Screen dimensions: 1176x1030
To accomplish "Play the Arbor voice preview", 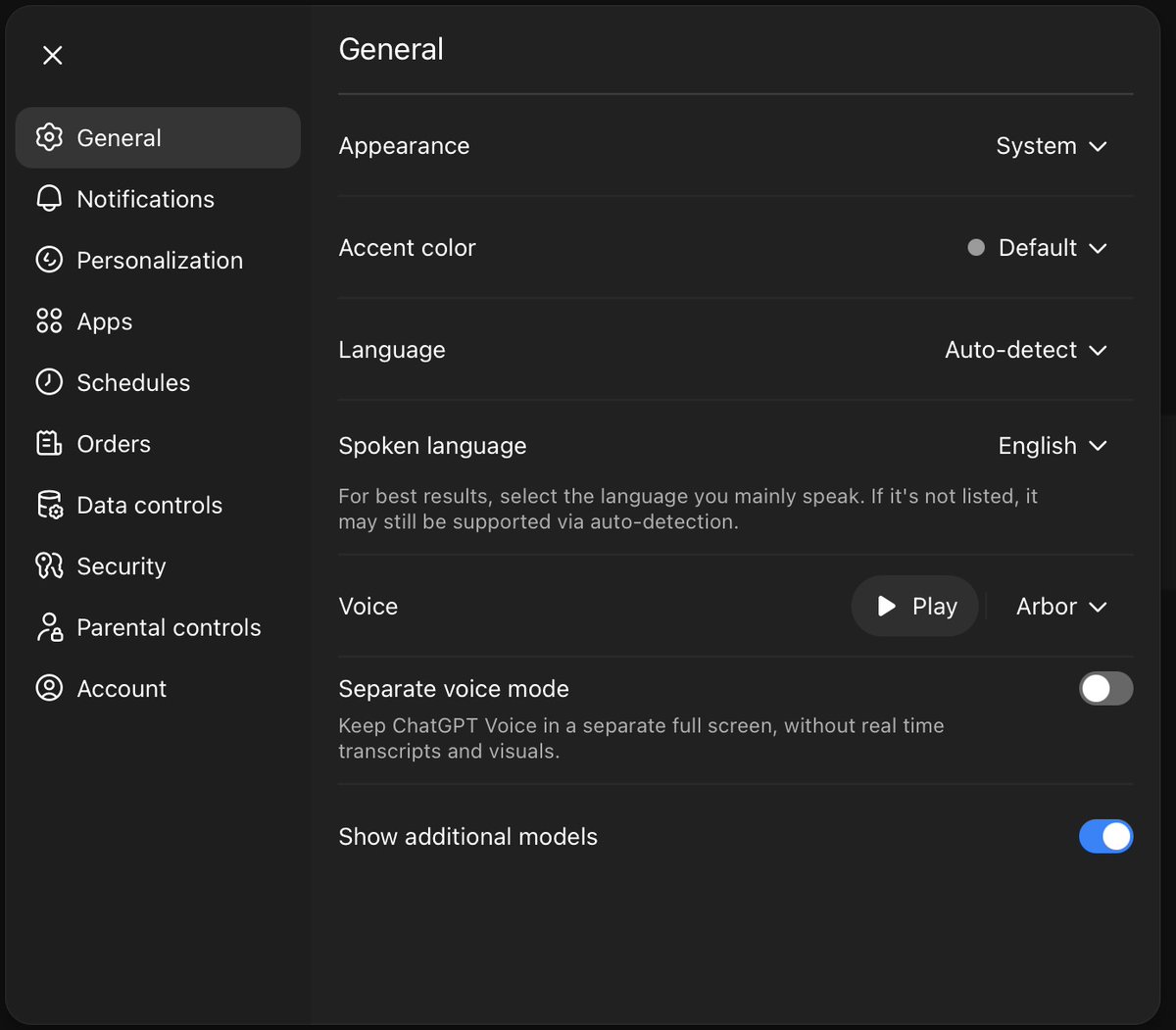I will pyautogui.click(x=914, y=607).
